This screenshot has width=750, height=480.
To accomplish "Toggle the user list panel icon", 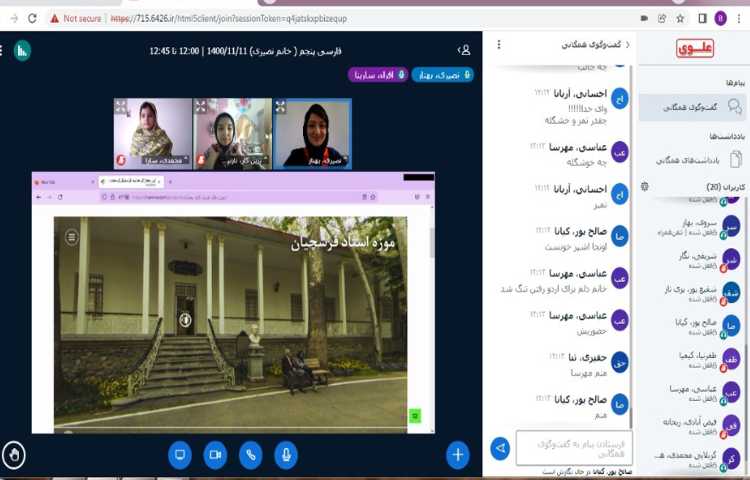I will pyautogui.click(x=464, y=50).
